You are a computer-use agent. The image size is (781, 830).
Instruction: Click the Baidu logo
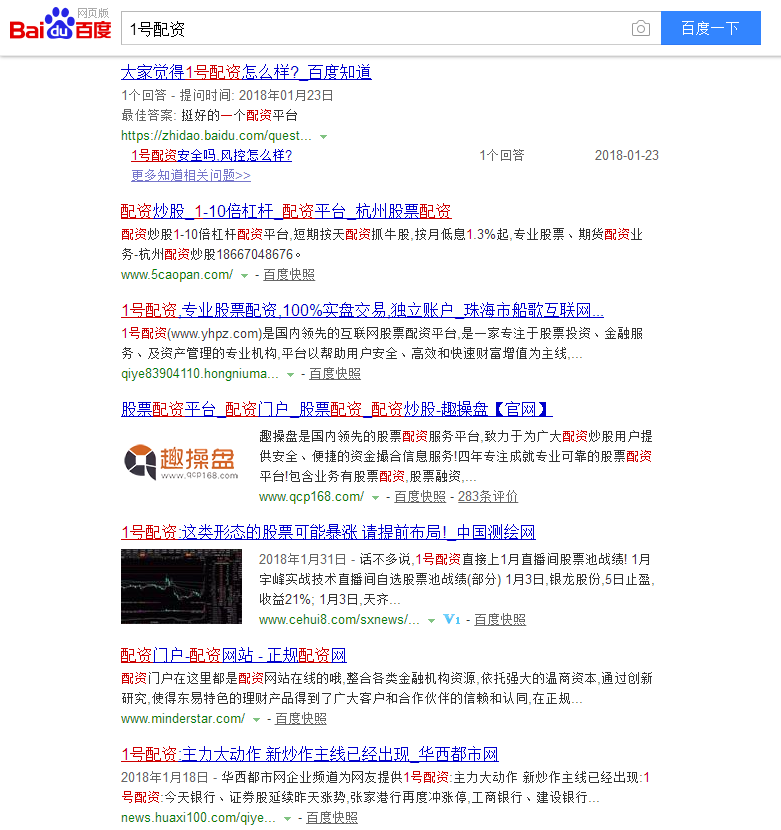(x=60, y=25)
